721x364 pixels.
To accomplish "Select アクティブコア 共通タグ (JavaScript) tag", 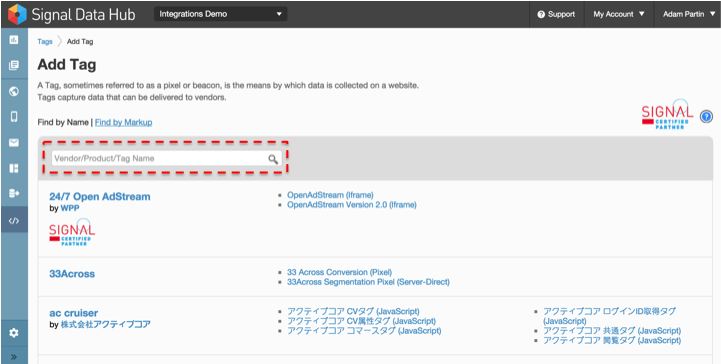I will 612,331.
